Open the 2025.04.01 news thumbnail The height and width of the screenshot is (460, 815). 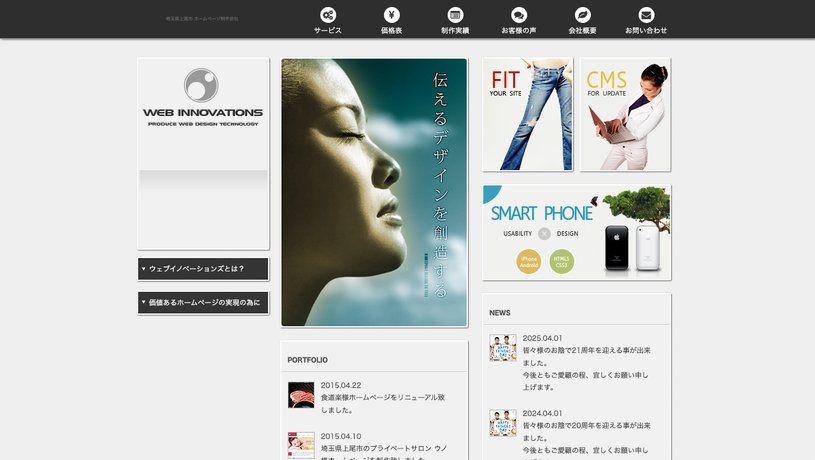pos(503,348)
